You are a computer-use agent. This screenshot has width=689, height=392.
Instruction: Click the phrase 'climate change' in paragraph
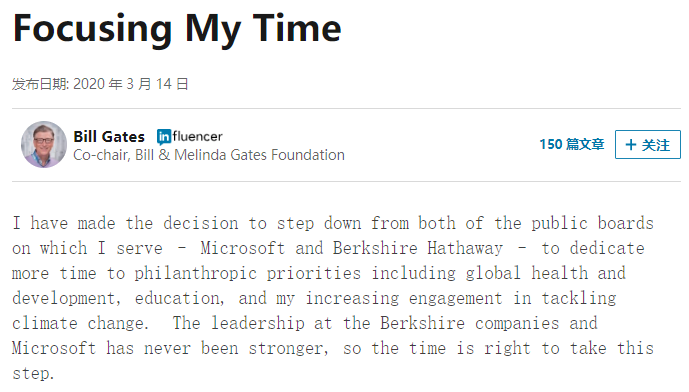pos(80,323)
